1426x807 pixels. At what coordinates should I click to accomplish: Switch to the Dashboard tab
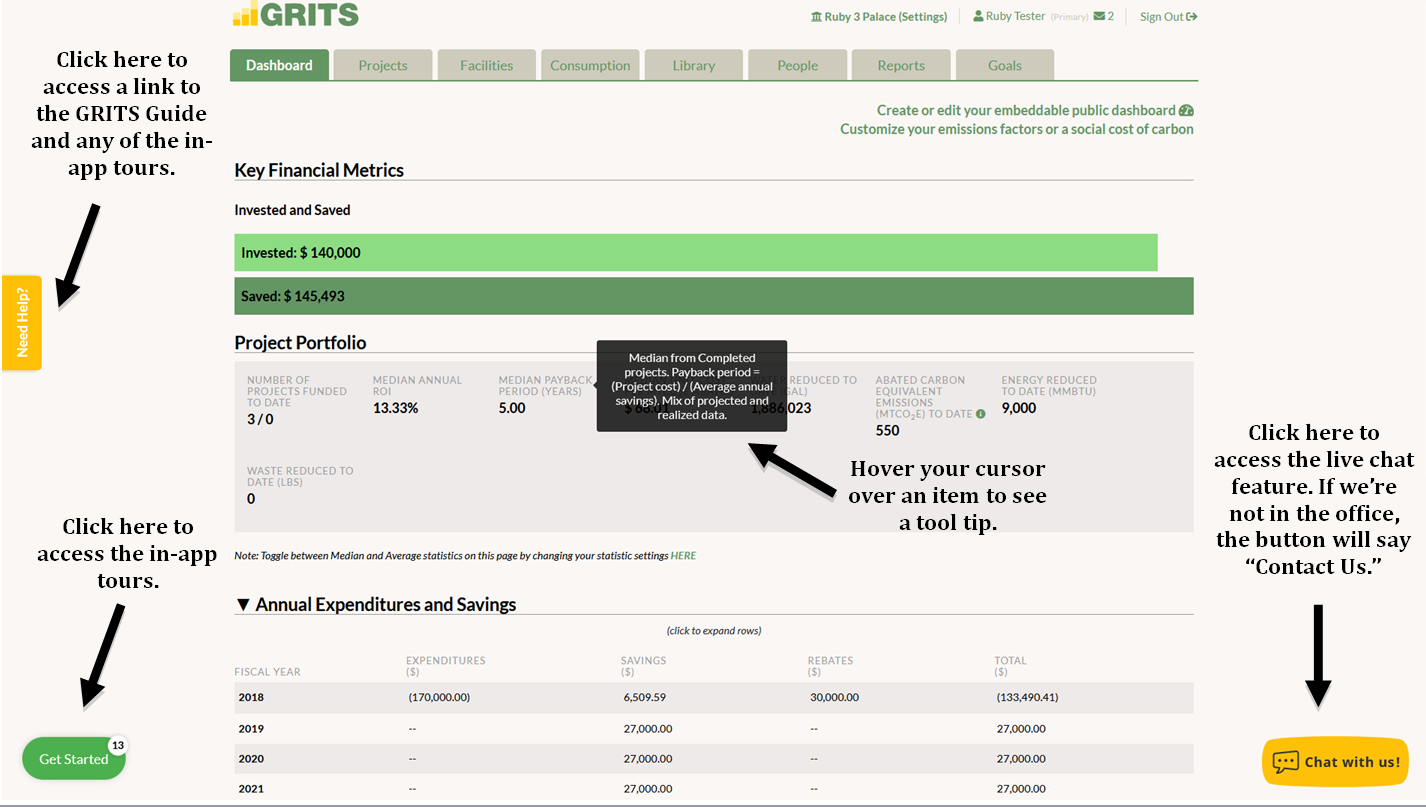point(279,65)
